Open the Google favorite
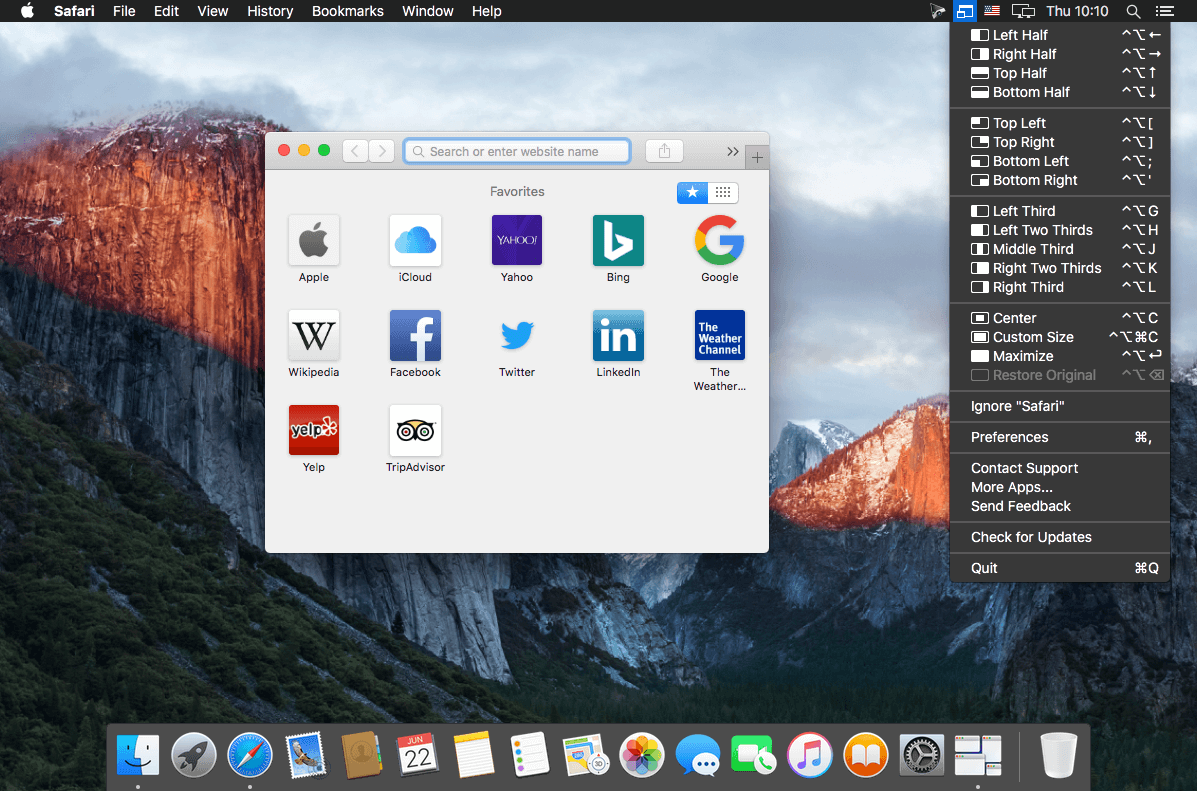This screenshot has height=791, width=1197. (x=720, y=241)
